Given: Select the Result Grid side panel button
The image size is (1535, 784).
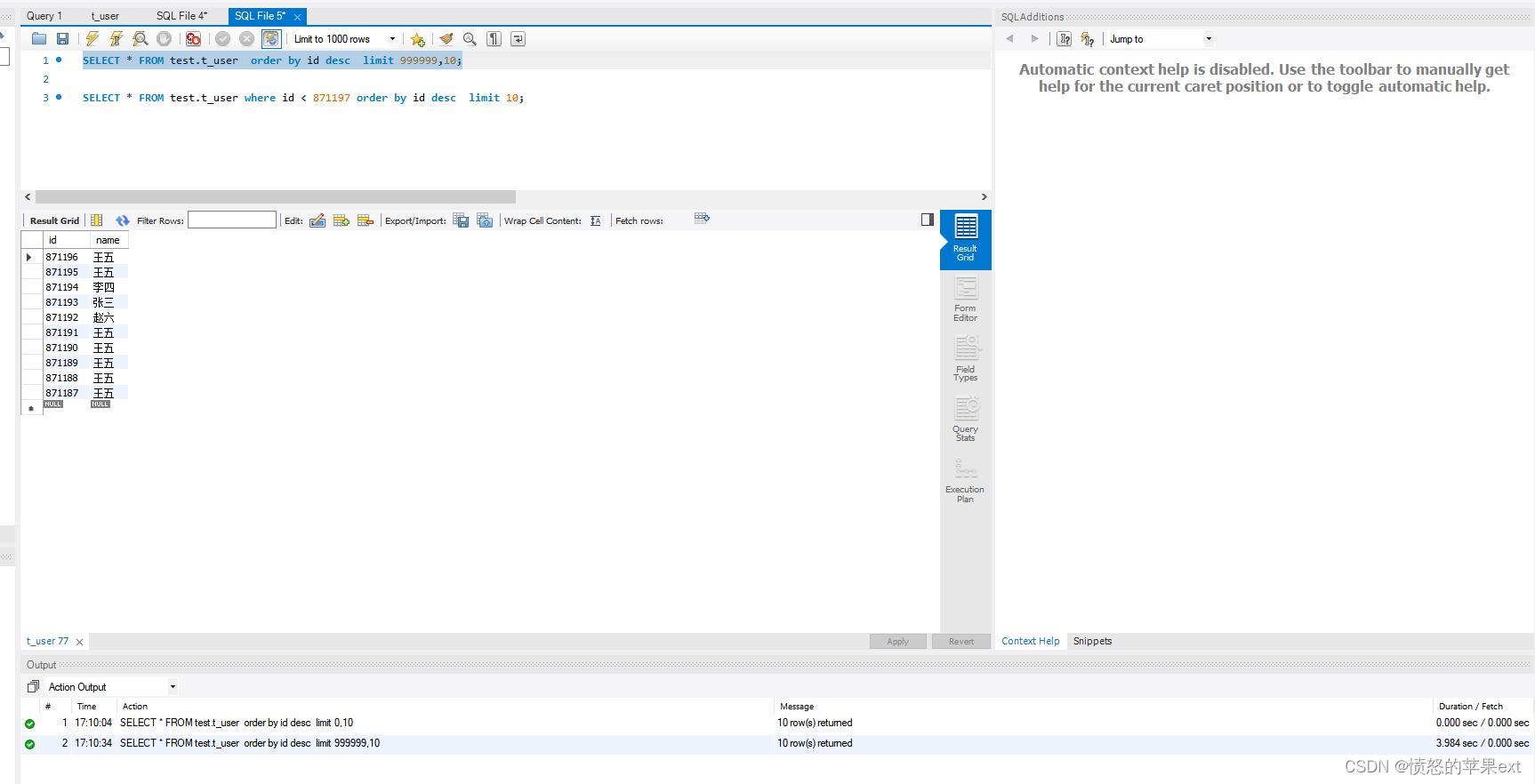Looking at the screenshot, I should click(x=966, y=239).
